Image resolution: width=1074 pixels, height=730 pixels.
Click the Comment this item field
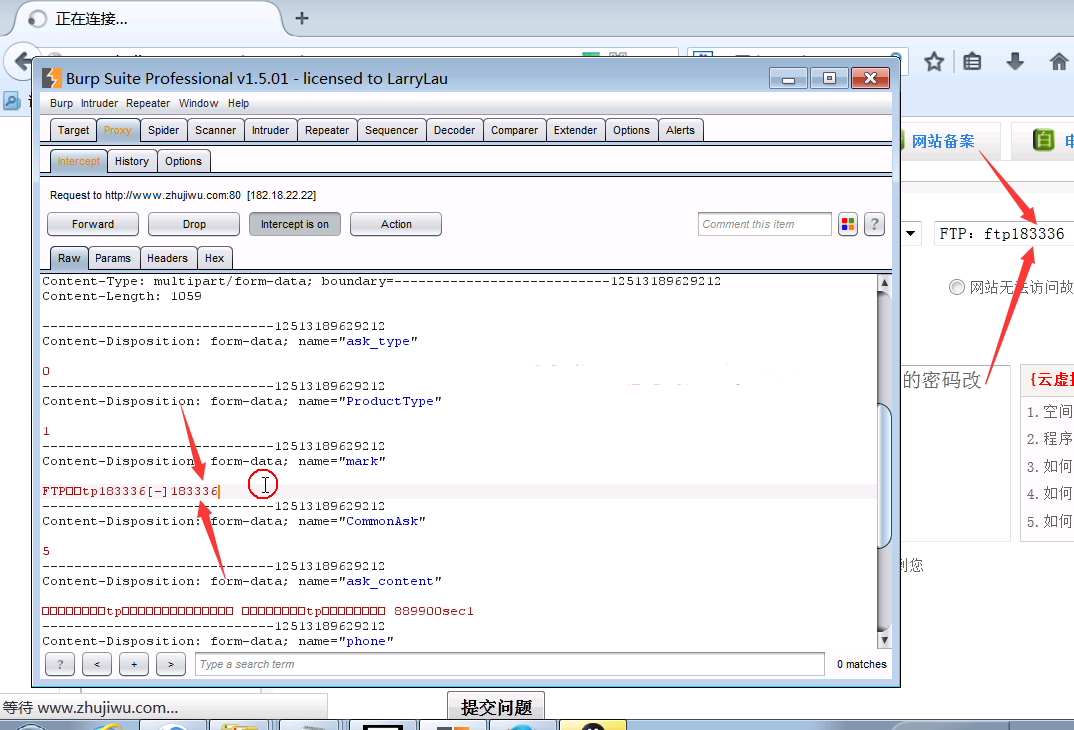[764, 224]
